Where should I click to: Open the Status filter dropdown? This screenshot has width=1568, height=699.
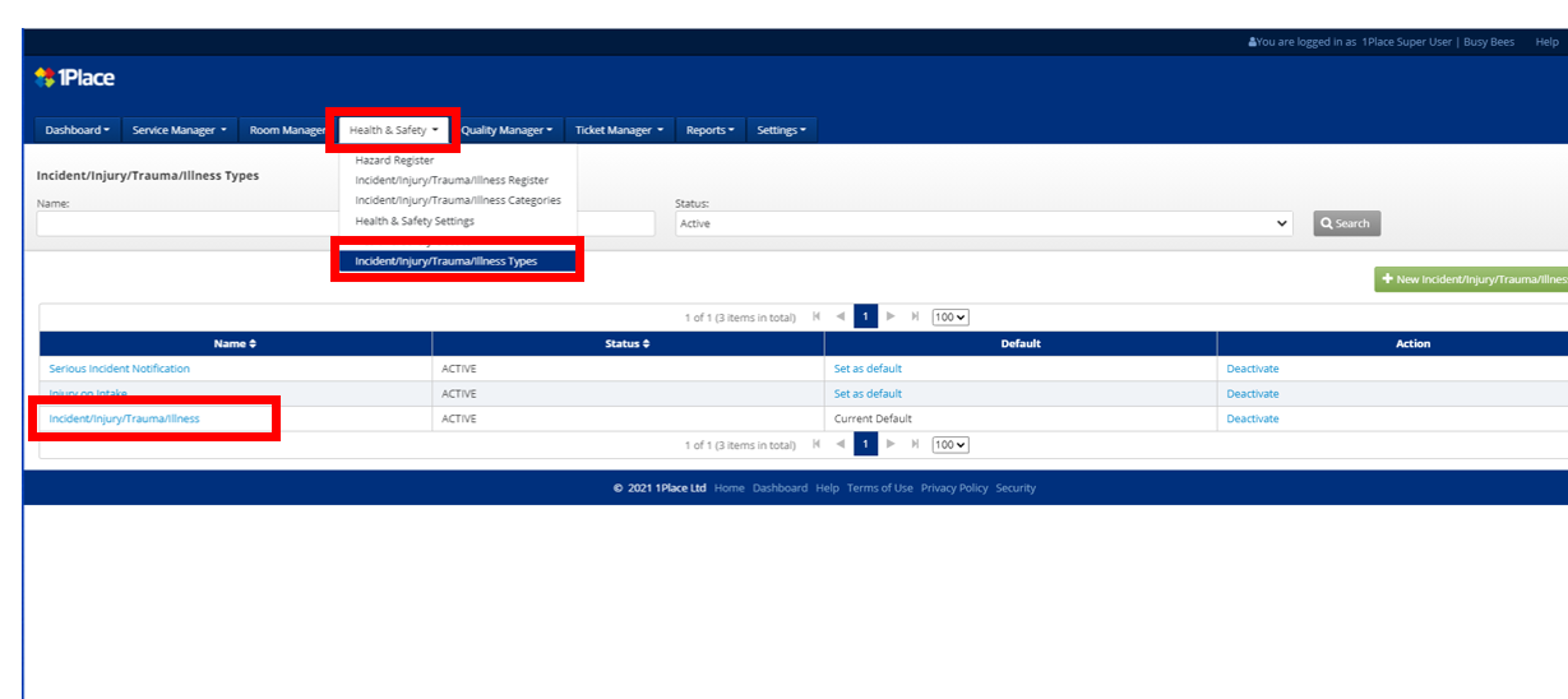pyautogui.click(x=983, y=223)
